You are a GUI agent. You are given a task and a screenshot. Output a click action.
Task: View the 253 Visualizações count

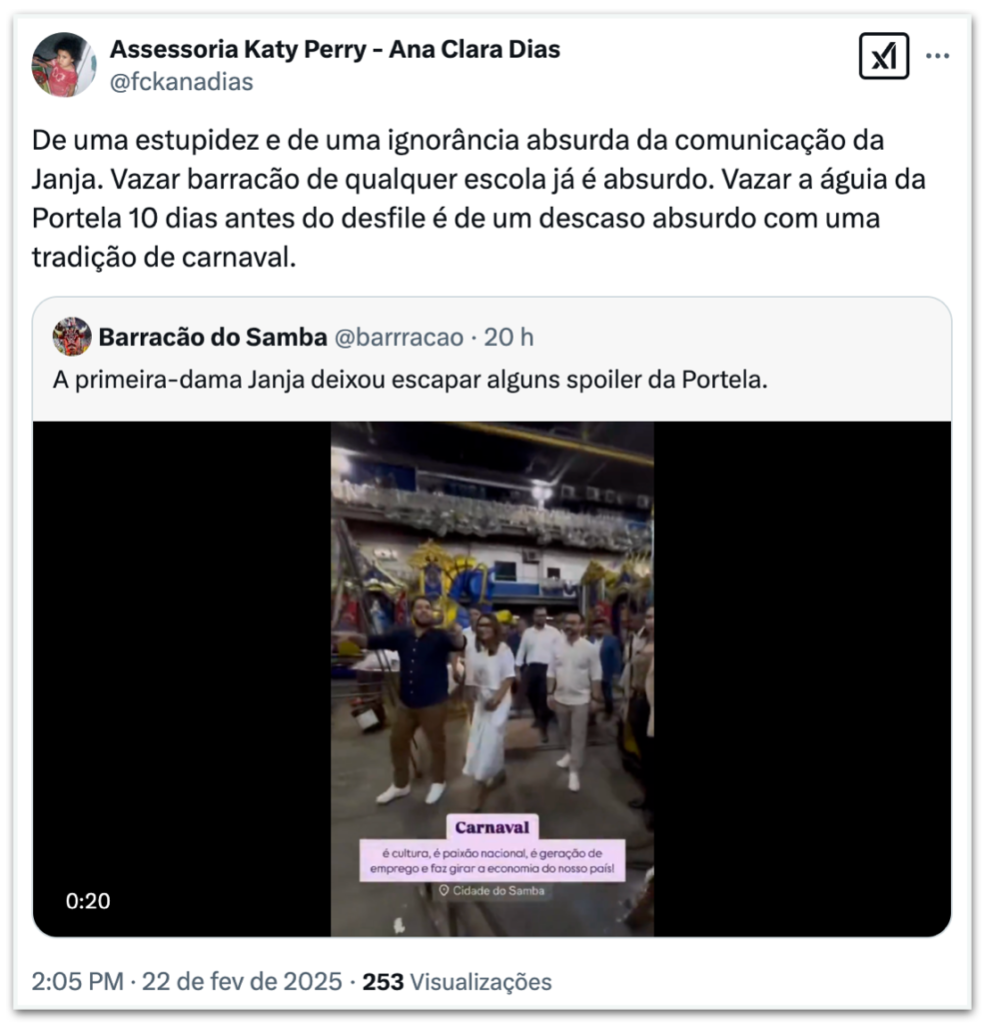point(457,982)
